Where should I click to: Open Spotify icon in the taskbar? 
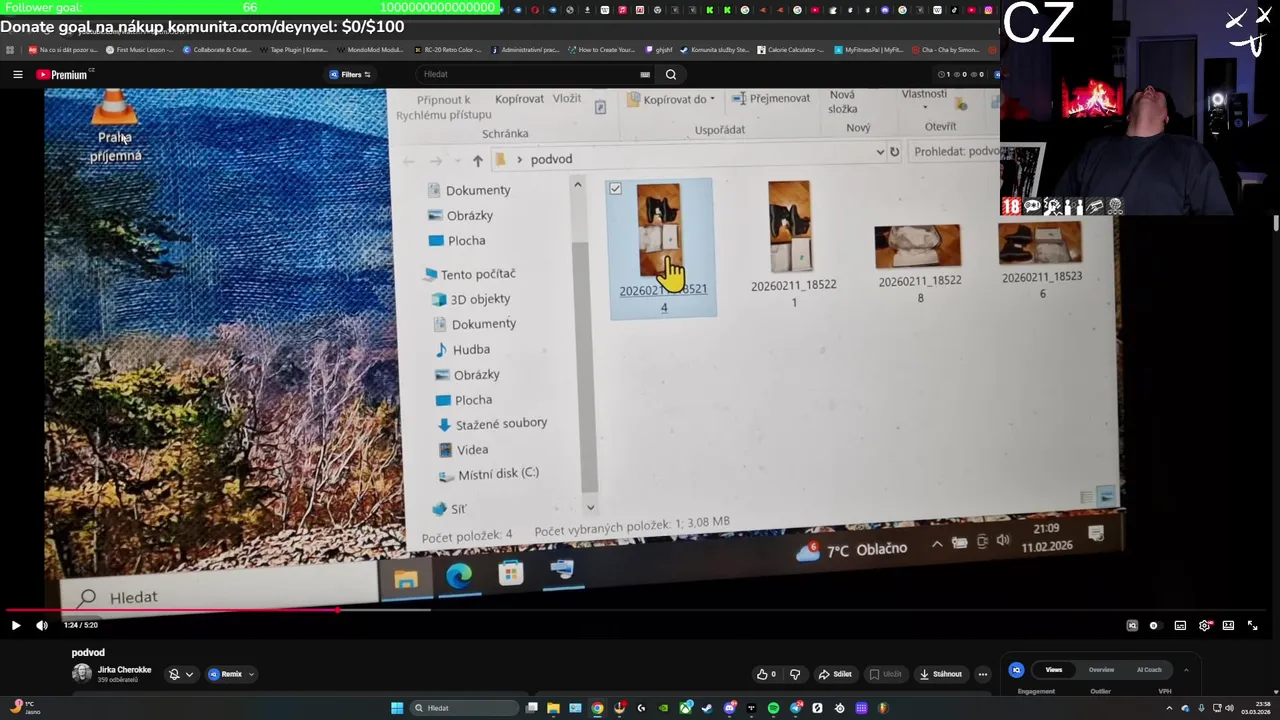773,708
